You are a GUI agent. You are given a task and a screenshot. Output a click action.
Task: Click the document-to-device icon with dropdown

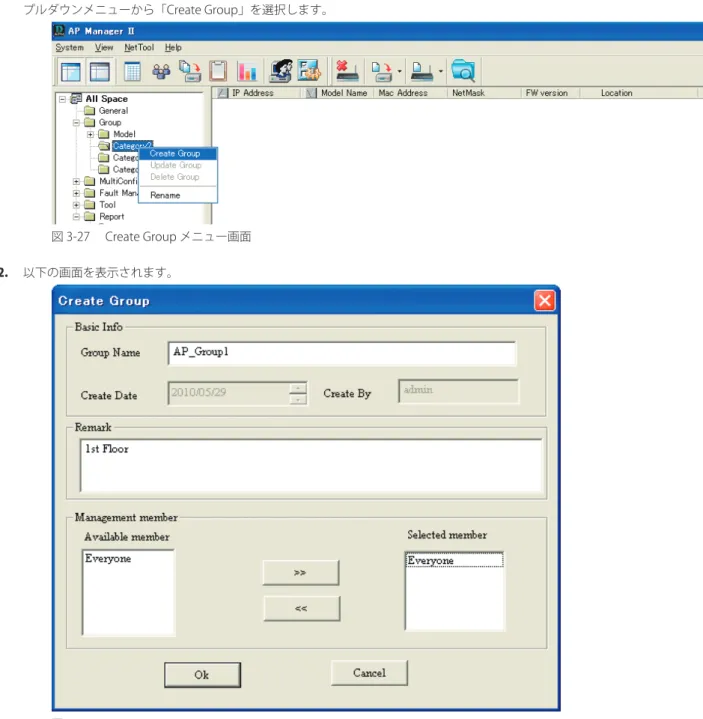[x=382, y=72]
